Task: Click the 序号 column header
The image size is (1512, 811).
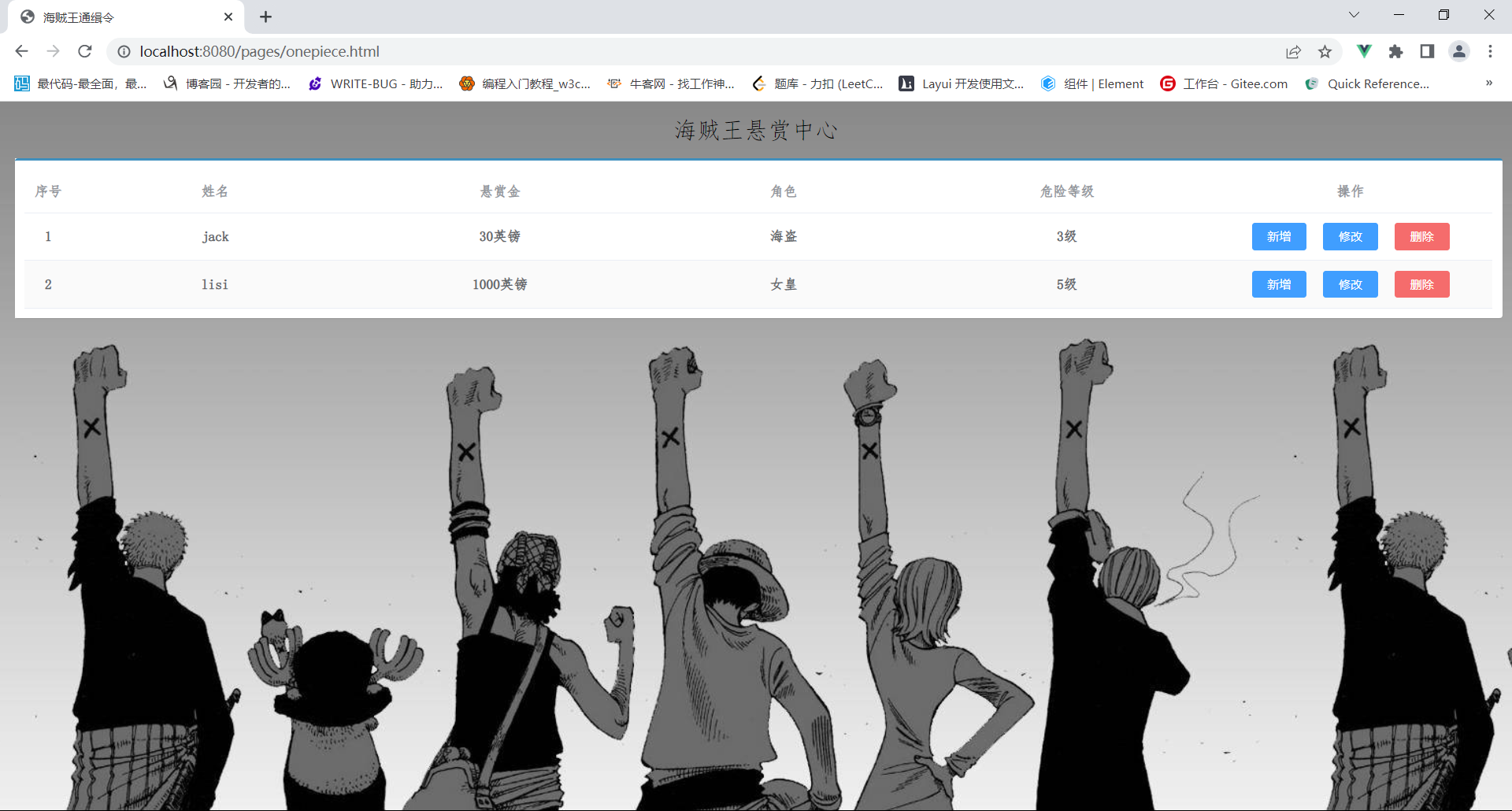Action: [48, 191]
